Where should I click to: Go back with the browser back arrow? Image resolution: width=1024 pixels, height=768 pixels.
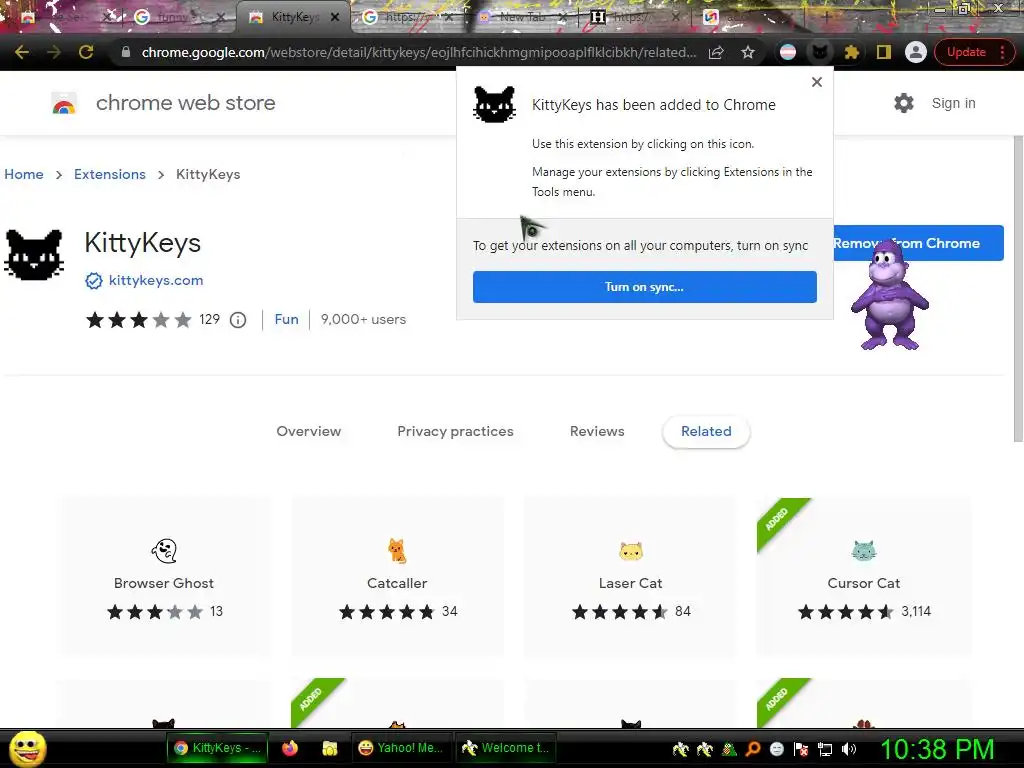click(22, 52)
